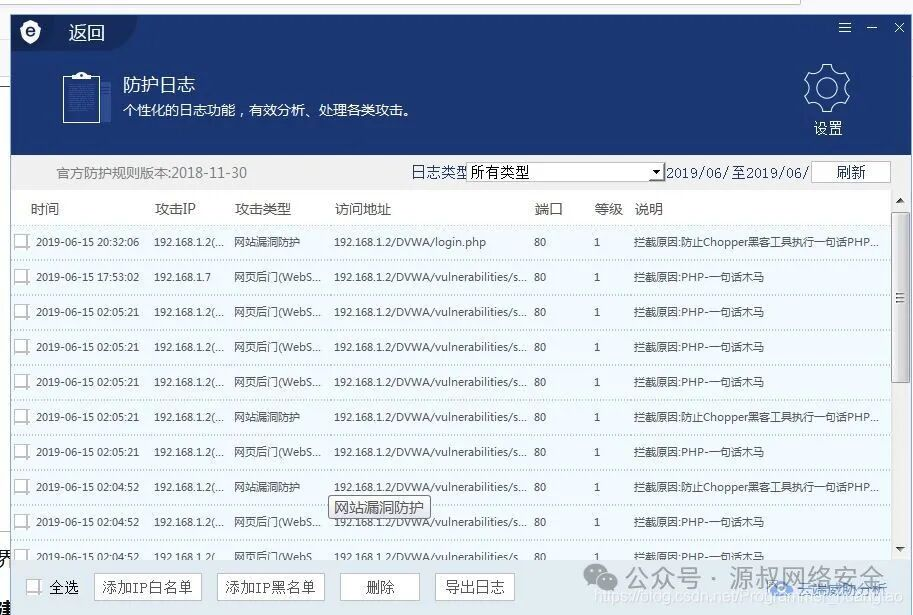Click level 1 in the 20:32:06 row
The width and height of the screenshot is (913, 615).
pyautogui.click(x=597, y=242)
